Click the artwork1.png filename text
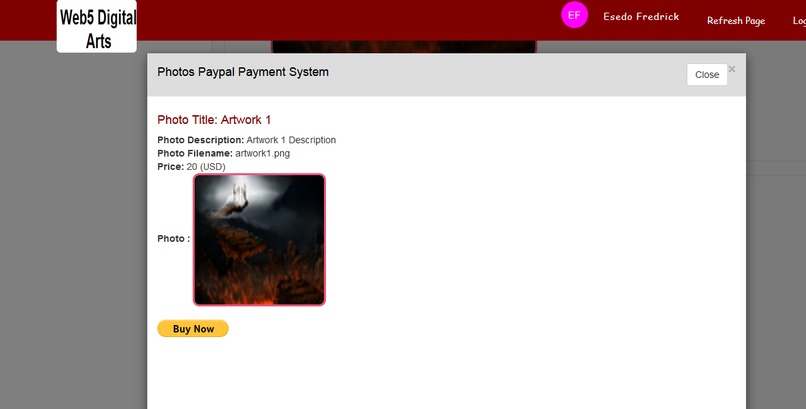Image resolution: width=806 pixels, height=409 pixels. (263, 153)
